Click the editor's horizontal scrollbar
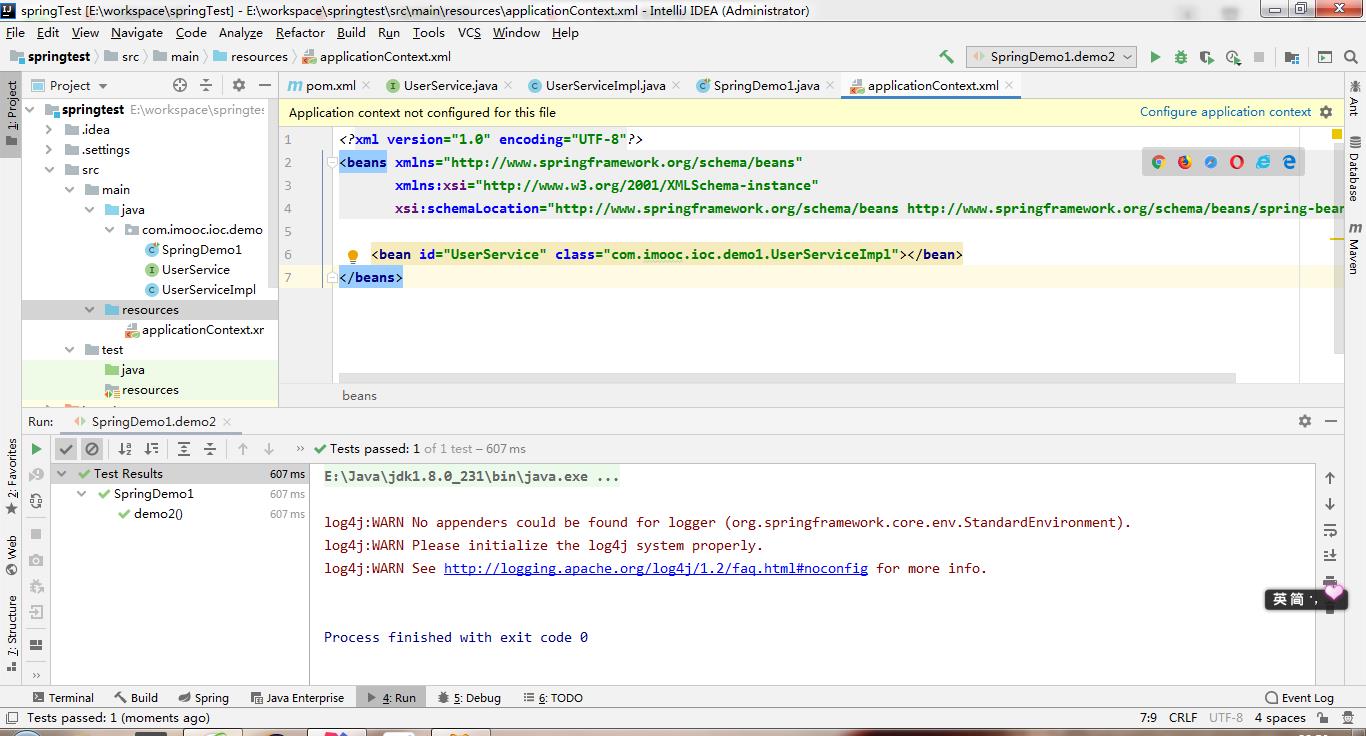The height and width of the screenshot is (736, 1366). coord(786,379)
